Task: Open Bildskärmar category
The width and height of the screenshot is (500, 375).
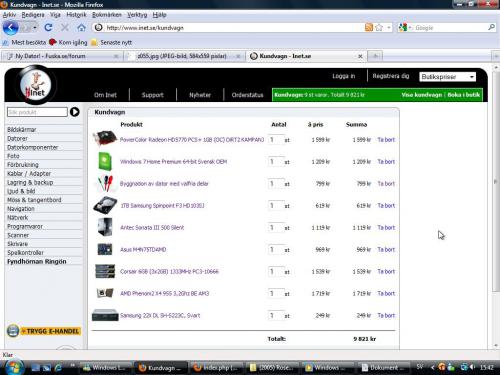Action: tap(22, 129)
